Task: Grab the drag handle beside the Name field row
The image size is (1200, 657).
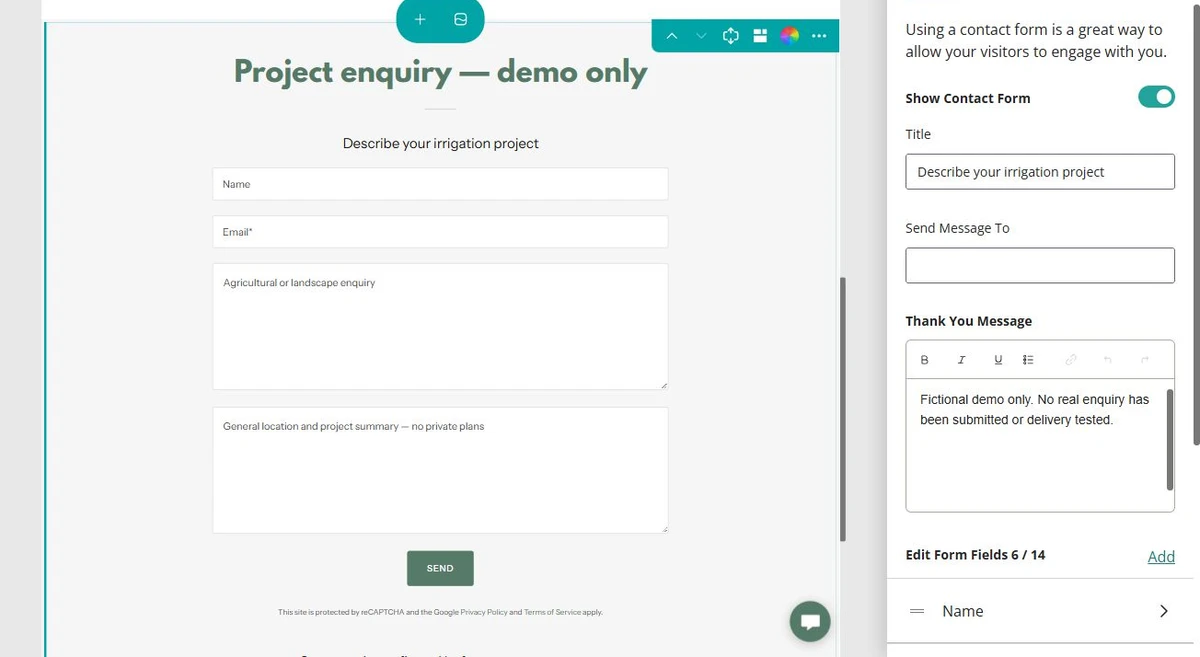Action: pyautogui.click(x=916, y=611)
